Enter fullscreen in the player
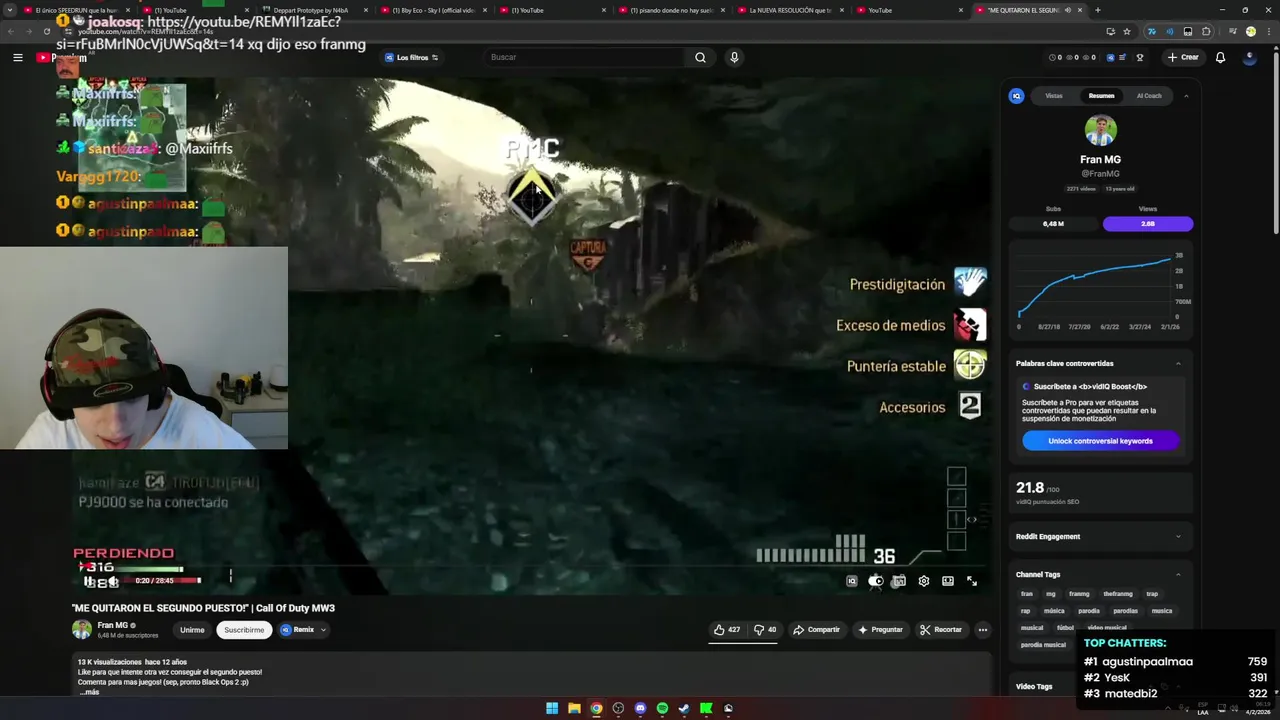 point(972,581)
